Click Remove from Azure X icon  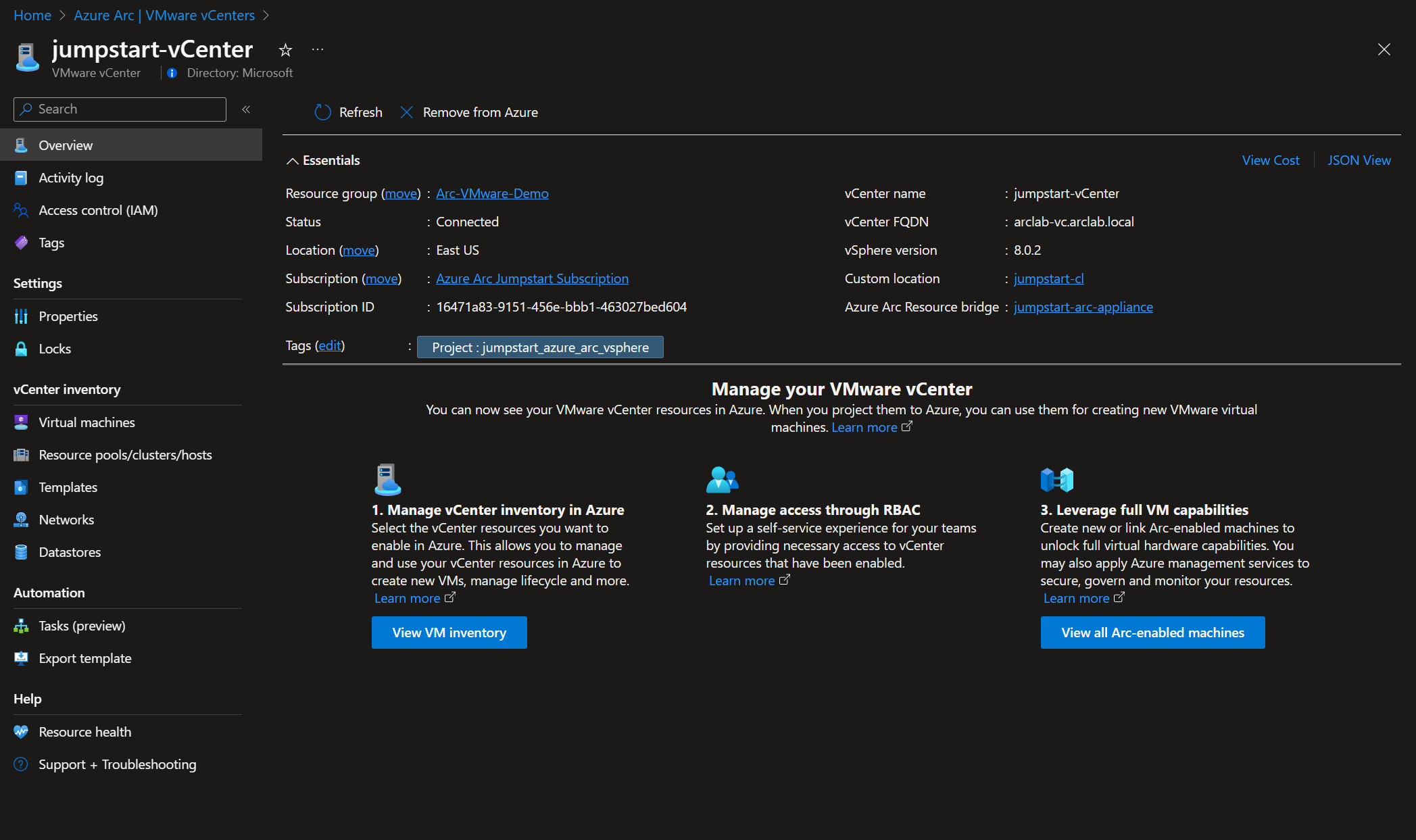(406, 112)
